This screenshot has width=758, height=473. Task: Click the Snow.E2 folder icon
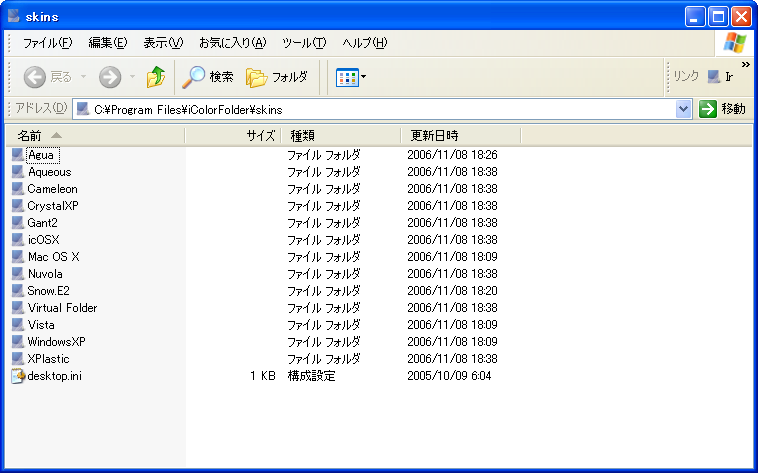[18, 291]
